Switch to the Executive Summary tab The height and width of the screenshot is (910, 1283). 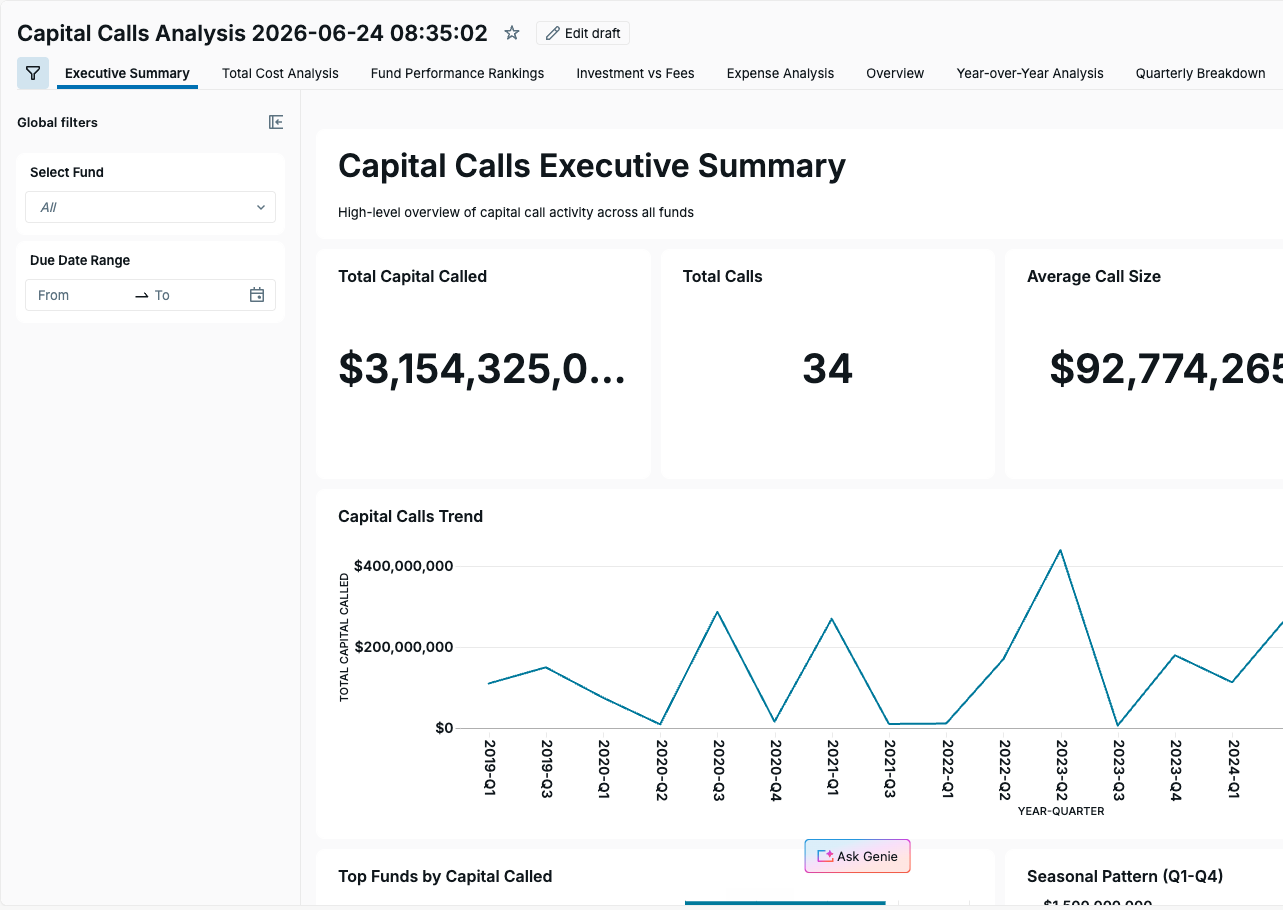click(127, 73)
